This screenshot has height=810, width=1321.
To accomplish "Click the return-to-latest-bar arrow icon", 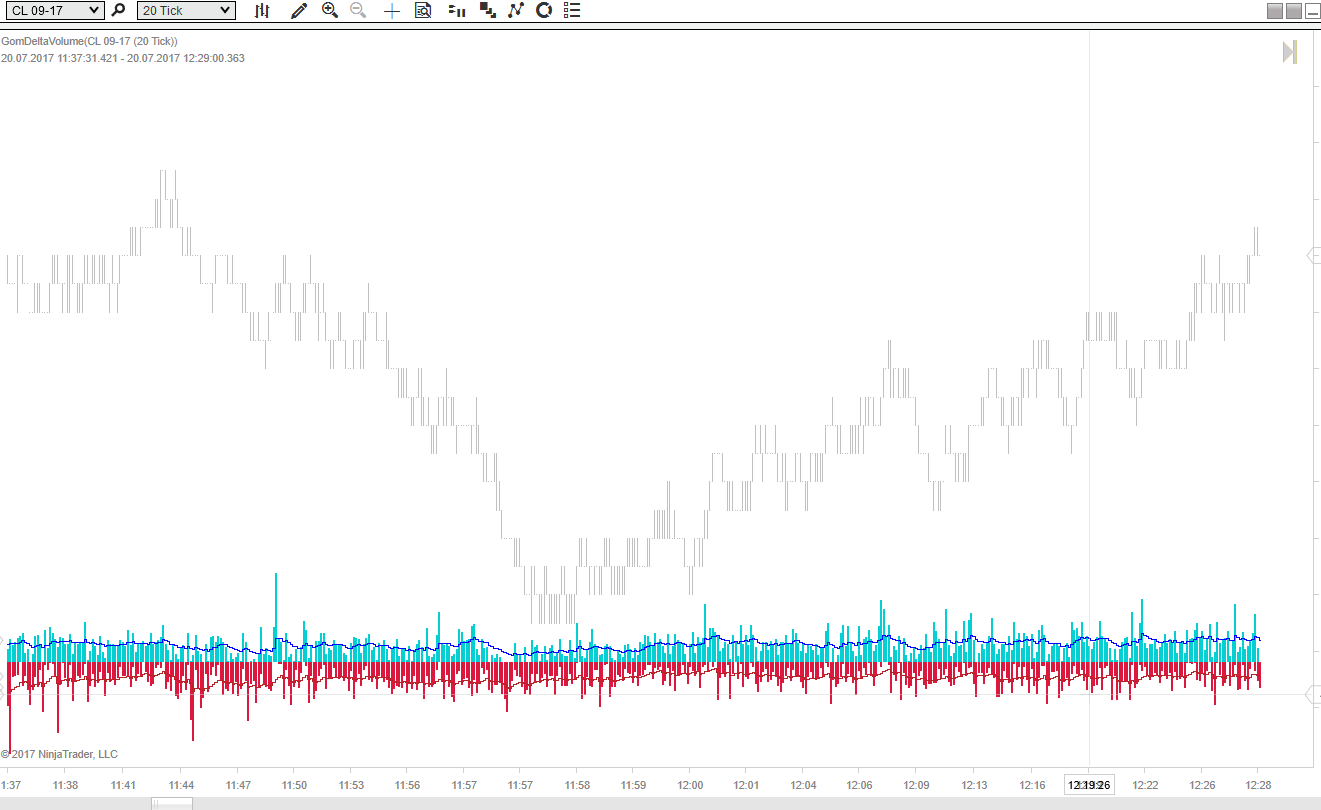I will (x=1290, y=52).
